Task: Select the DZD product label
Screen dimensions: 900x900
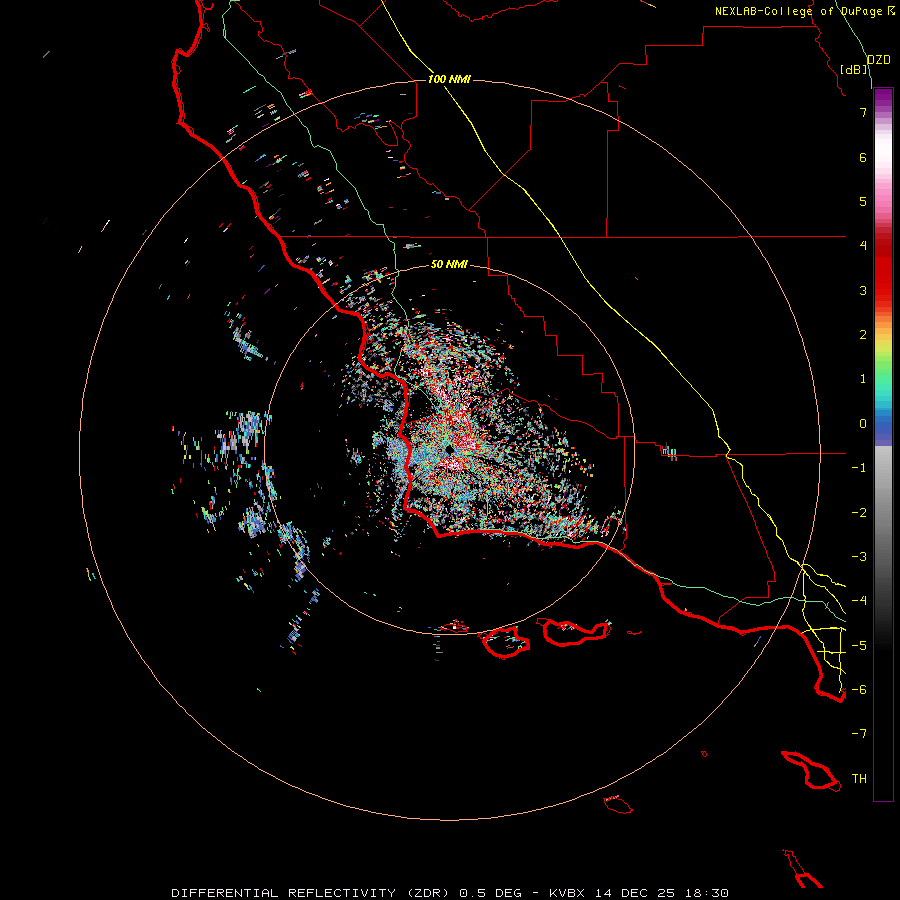Action: [x=879, y=60]
